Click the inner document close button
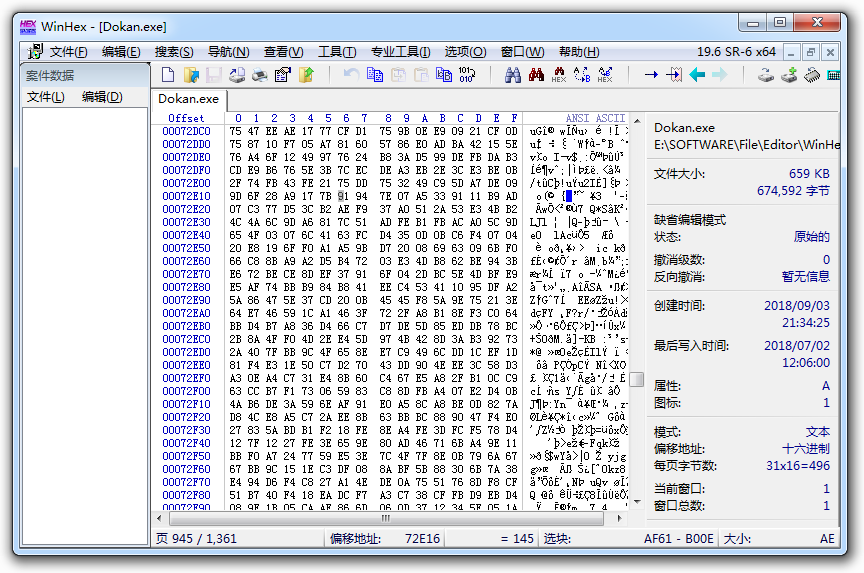The width and height of the screenshot is (864, 573). pos(830,53)
